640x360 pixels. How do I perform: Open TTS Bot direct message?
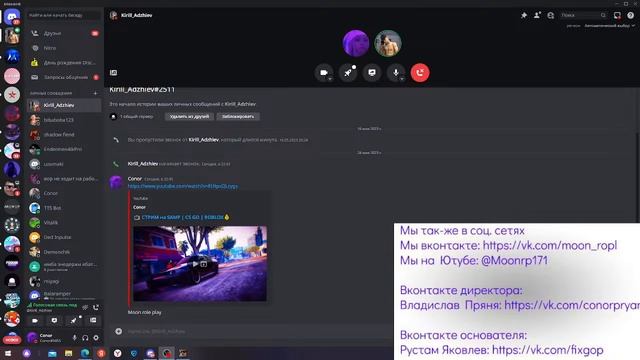(64, 208)
